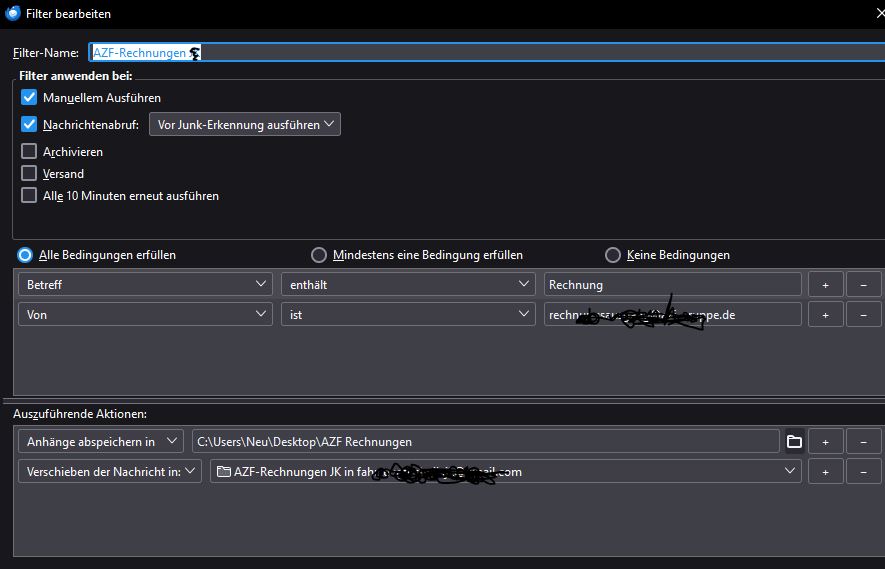This screenshot has height=569, width=885.
Task: Uncheck Manuellem Ausführen checkbox
Action: [x=29, y=98]
